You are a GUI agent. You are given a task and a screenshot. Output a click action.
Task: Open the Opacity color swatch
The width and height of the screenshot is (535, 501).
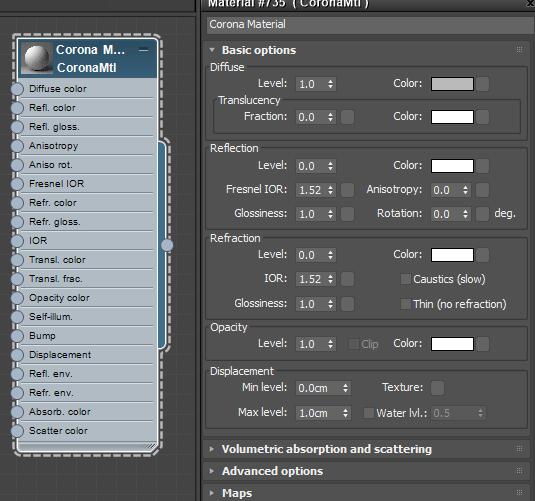tap(452, 344)
